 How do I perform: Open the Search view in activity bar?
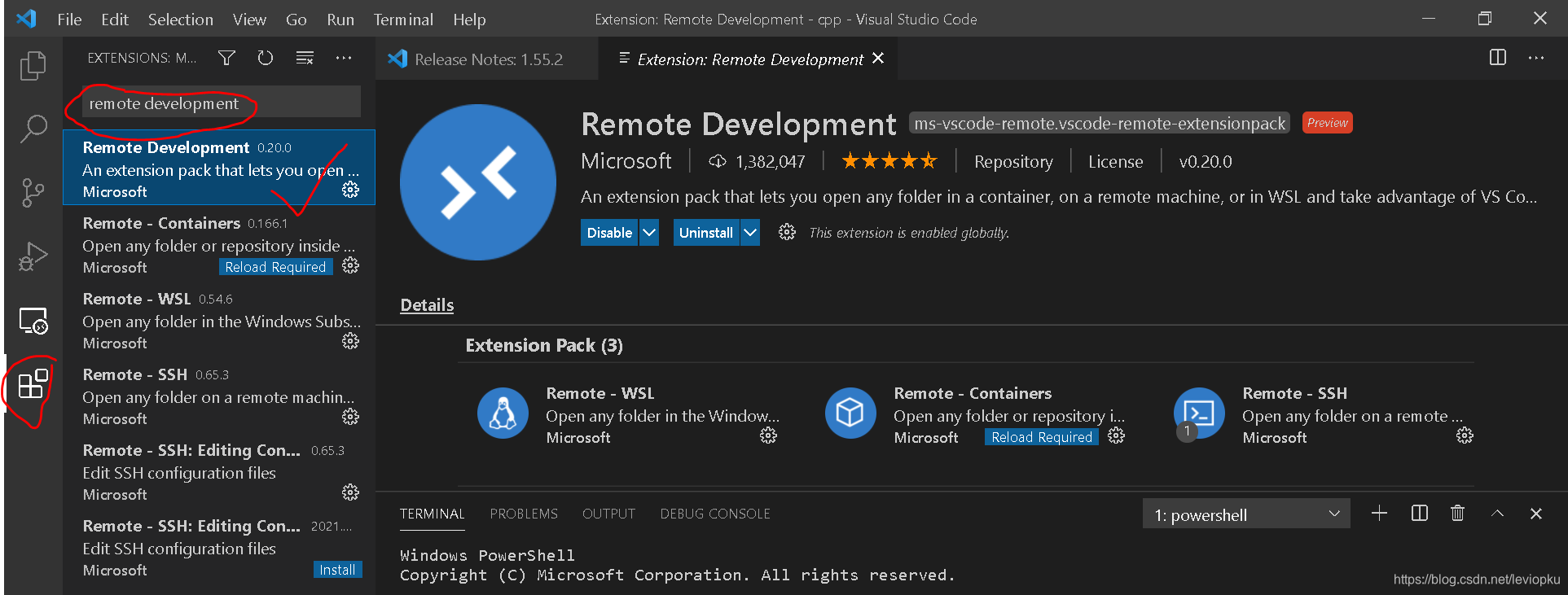point(33,129)
